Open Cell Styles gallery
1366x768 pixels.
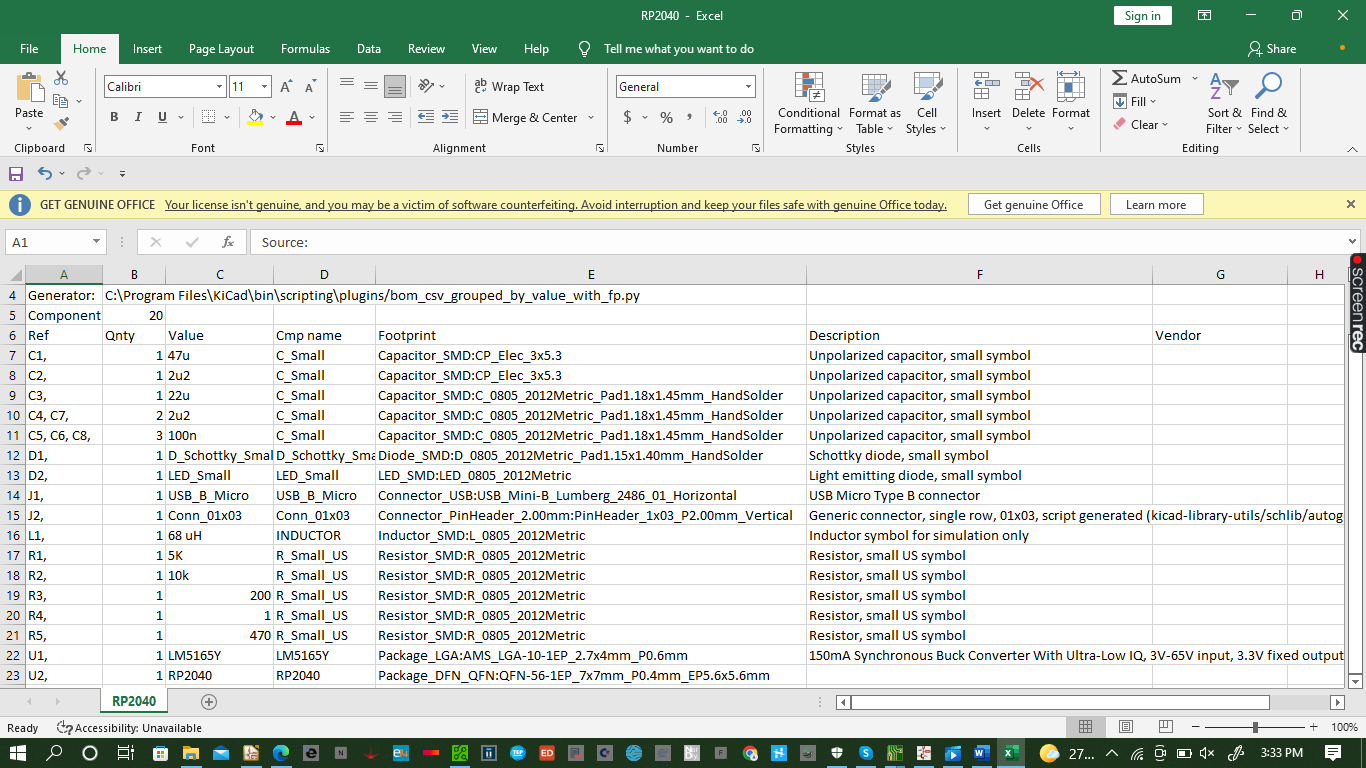tap(927, 103)
